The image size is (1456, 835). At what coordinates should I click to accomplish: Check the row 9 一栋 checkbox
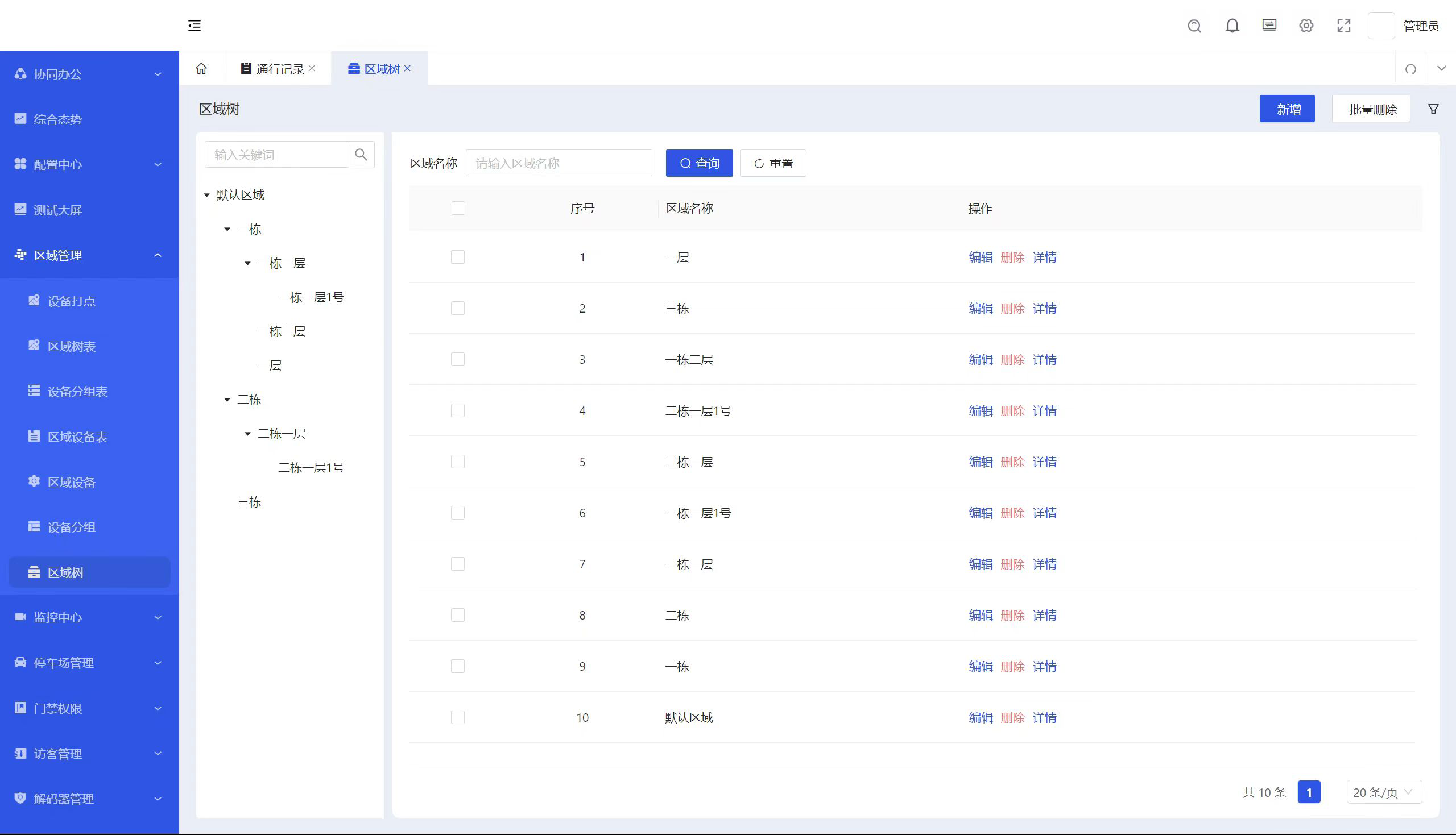coord(458,666)
